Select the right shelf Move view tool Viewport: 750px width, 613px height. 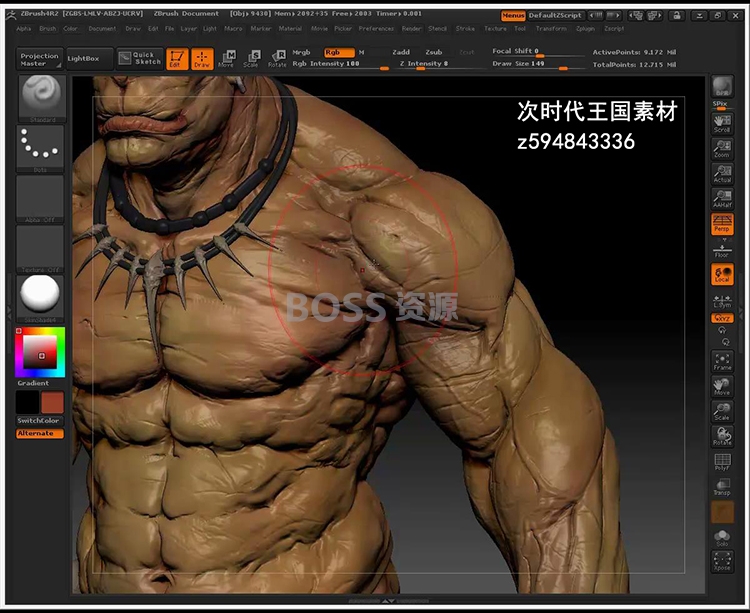(x=722, y=386)
